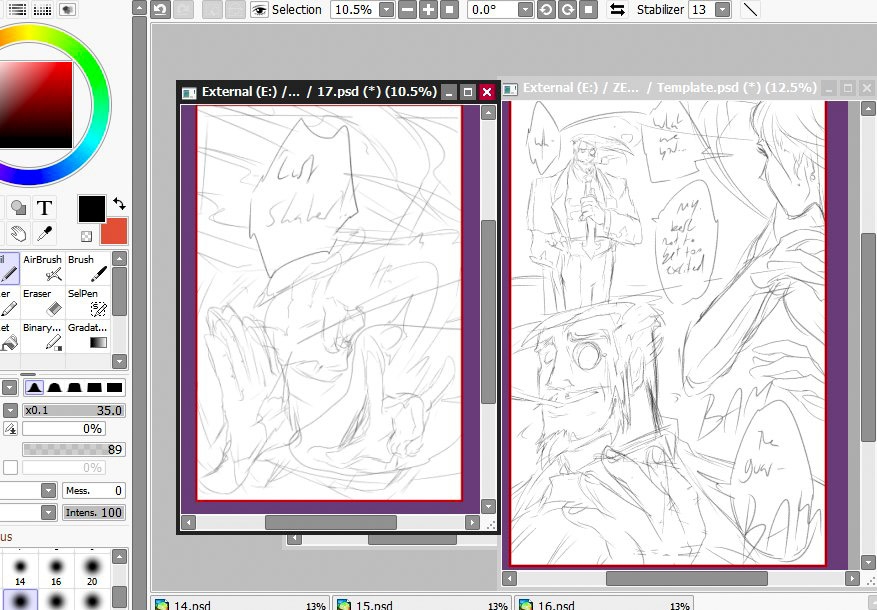877x610 pixels.
Task: Pick the SelPen selection pen tool
Action: coord(88,302)
